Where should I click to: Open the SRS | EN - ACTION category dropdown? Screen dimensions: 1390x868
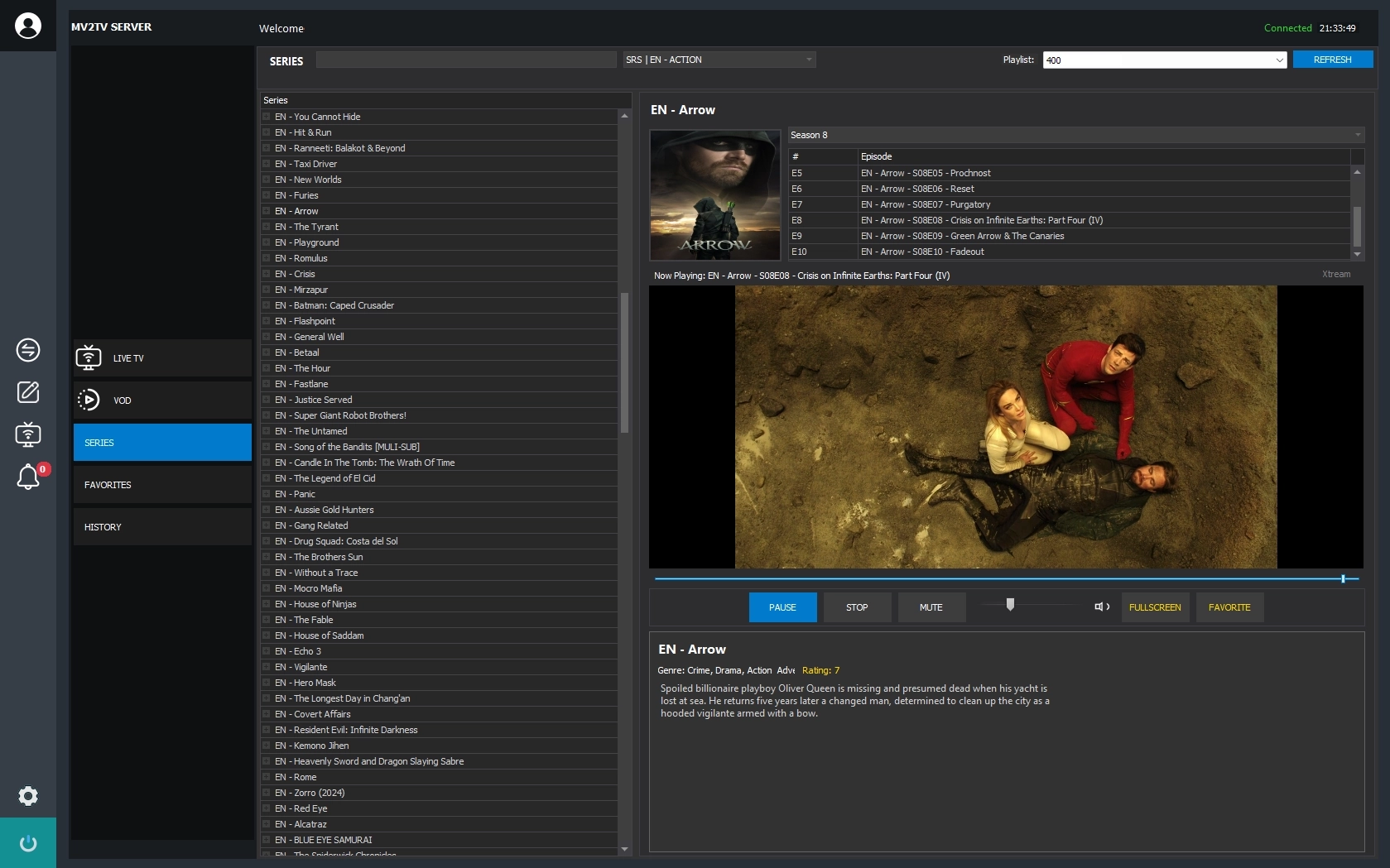719,60
